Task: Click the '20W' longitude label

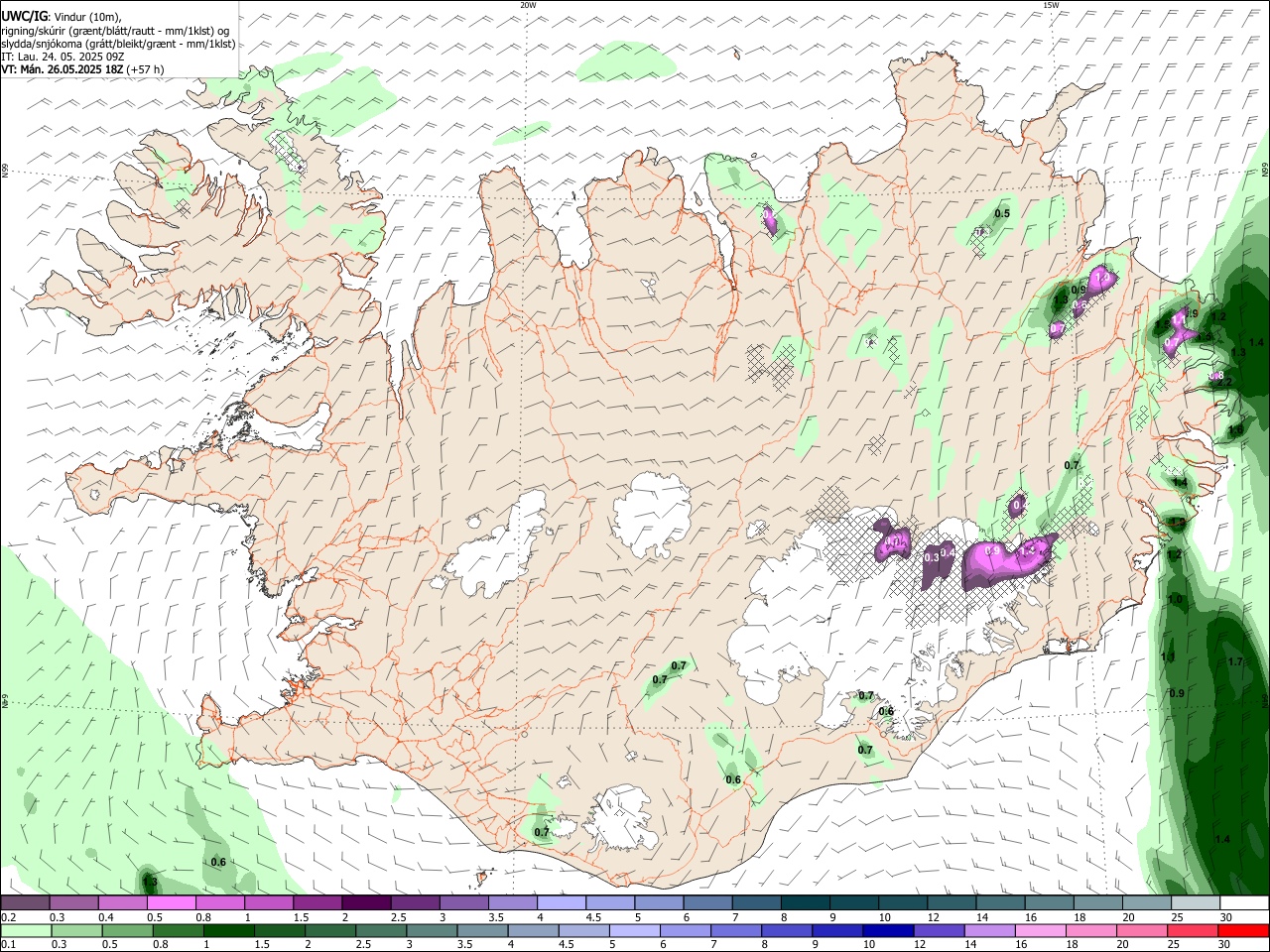Action: (528, 5)
